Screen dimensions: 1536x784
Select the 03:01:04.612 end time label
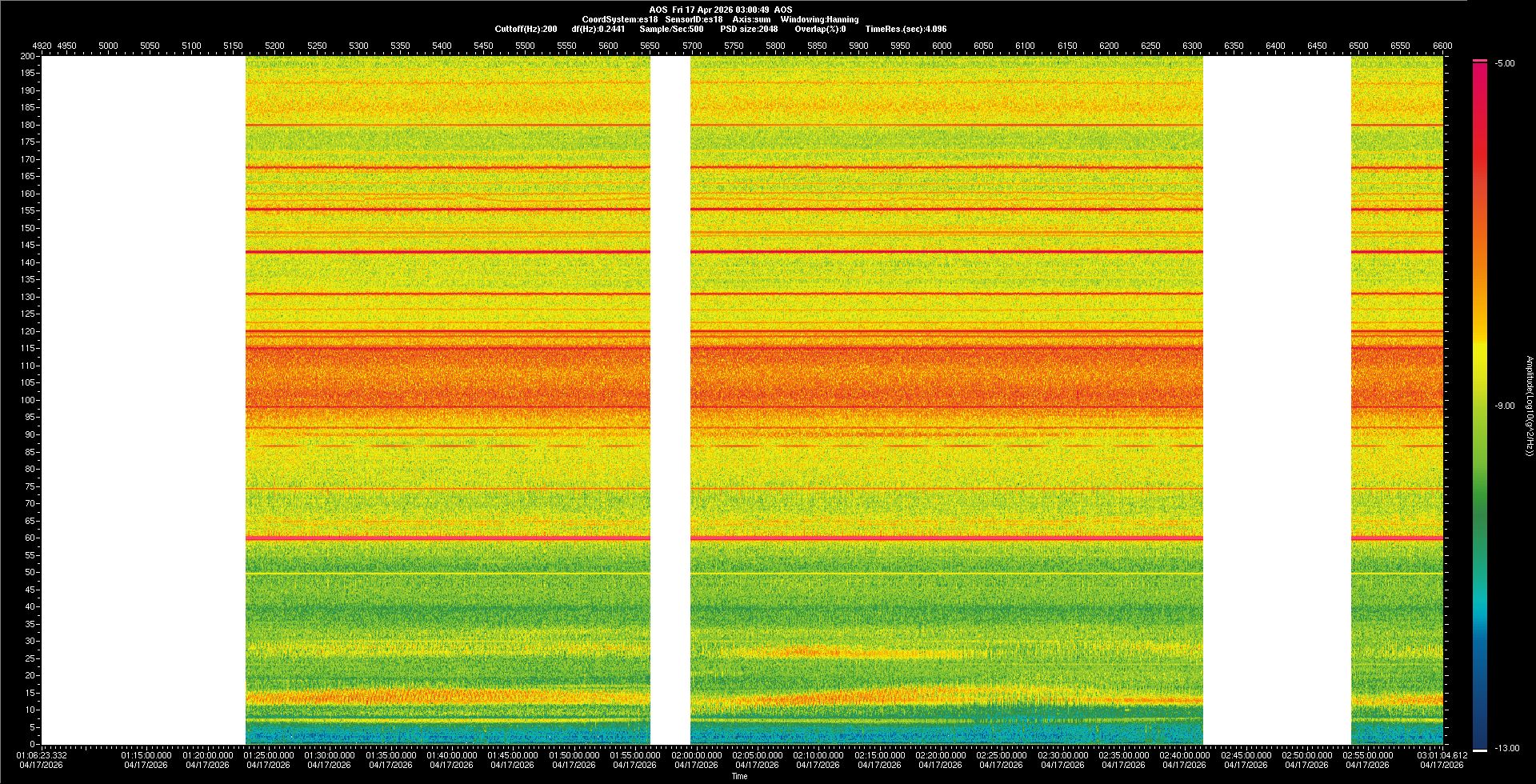click(1442, 755)
